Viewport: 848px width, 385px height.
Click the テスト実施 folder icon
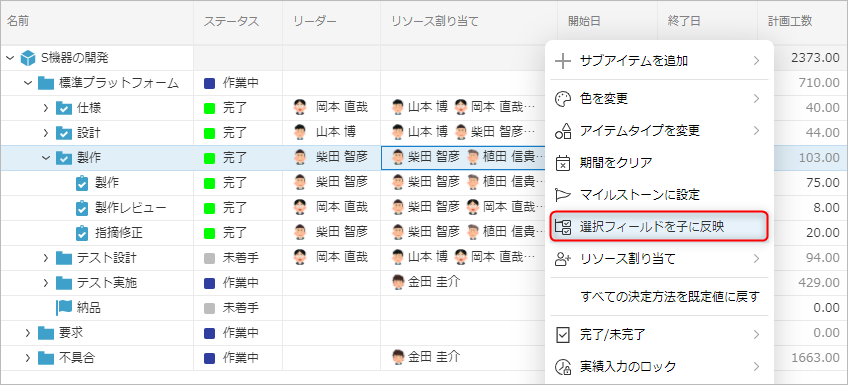(x=64, y=282)
